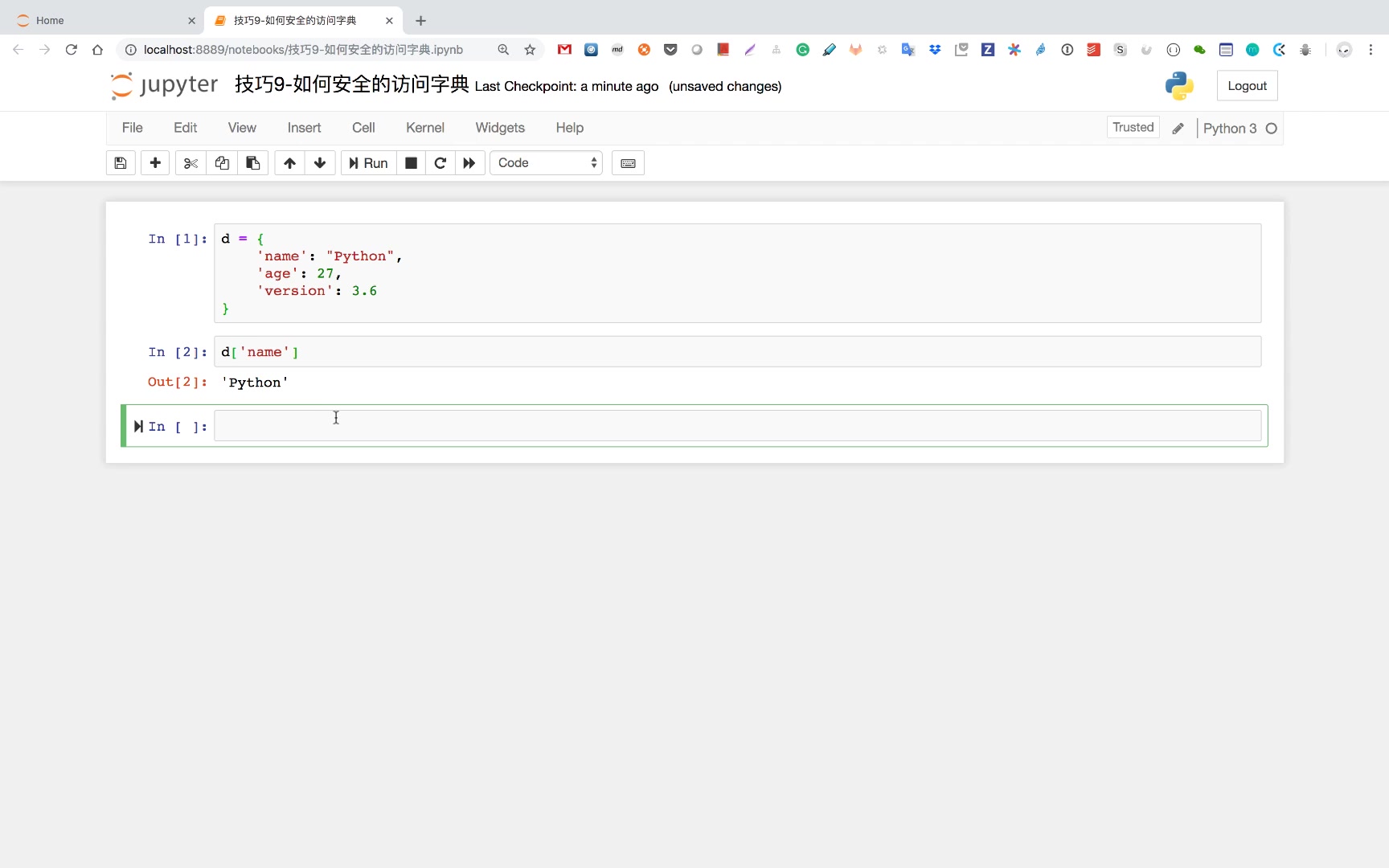The image size is (1389, 868).
Task: Click the Logout button
Action: coord(1247,86)
